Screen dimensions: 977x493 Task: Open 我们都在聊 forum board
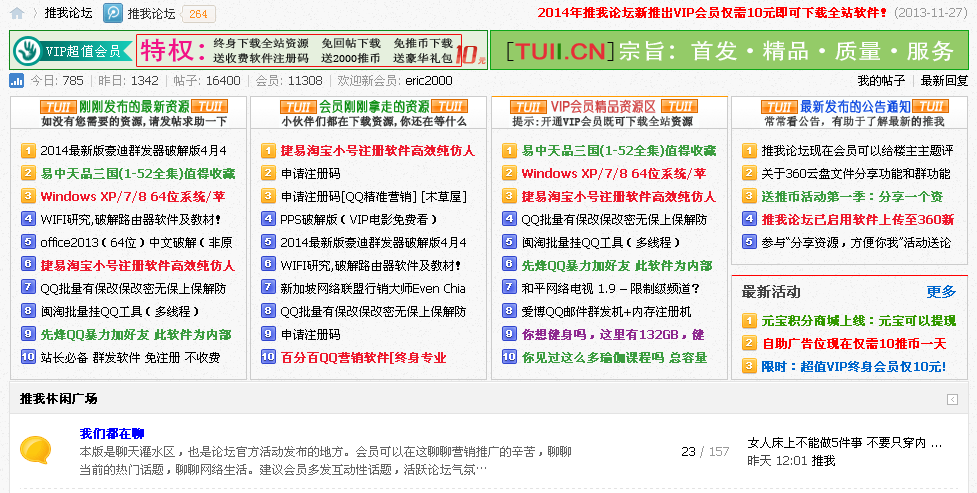(112, 433)
